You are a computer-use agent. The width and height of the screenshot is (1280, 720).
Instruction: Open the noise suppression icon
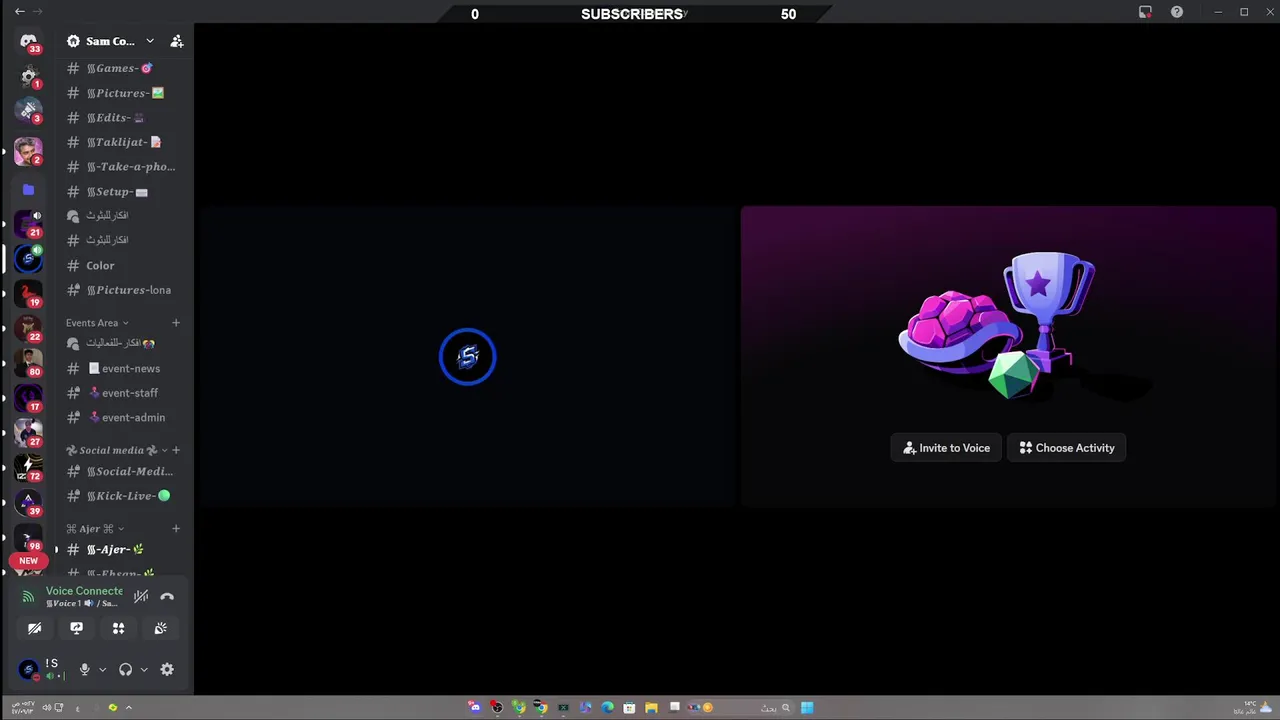pyautogui.click(x=141, y=597)
